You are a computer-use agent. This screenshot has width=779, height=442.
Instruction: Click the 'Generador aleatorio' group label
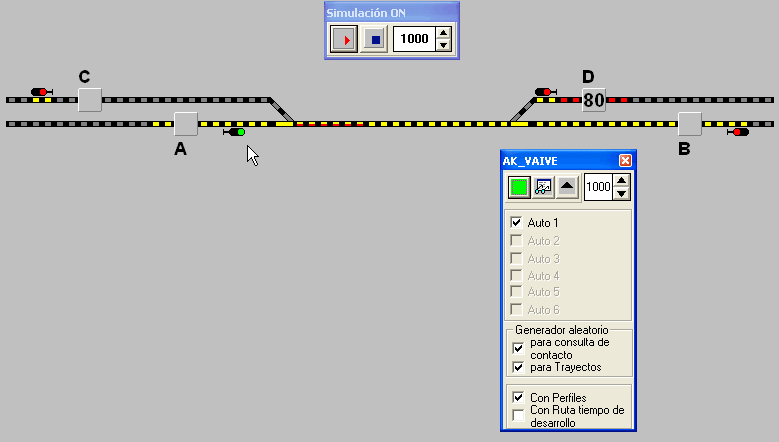coord(561,330)
